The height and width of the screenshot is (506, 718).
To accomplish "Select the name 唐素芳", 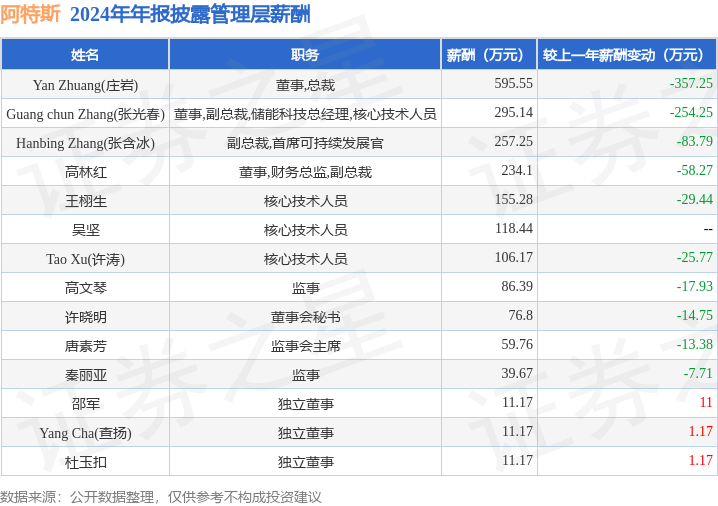I will point(86,346).
